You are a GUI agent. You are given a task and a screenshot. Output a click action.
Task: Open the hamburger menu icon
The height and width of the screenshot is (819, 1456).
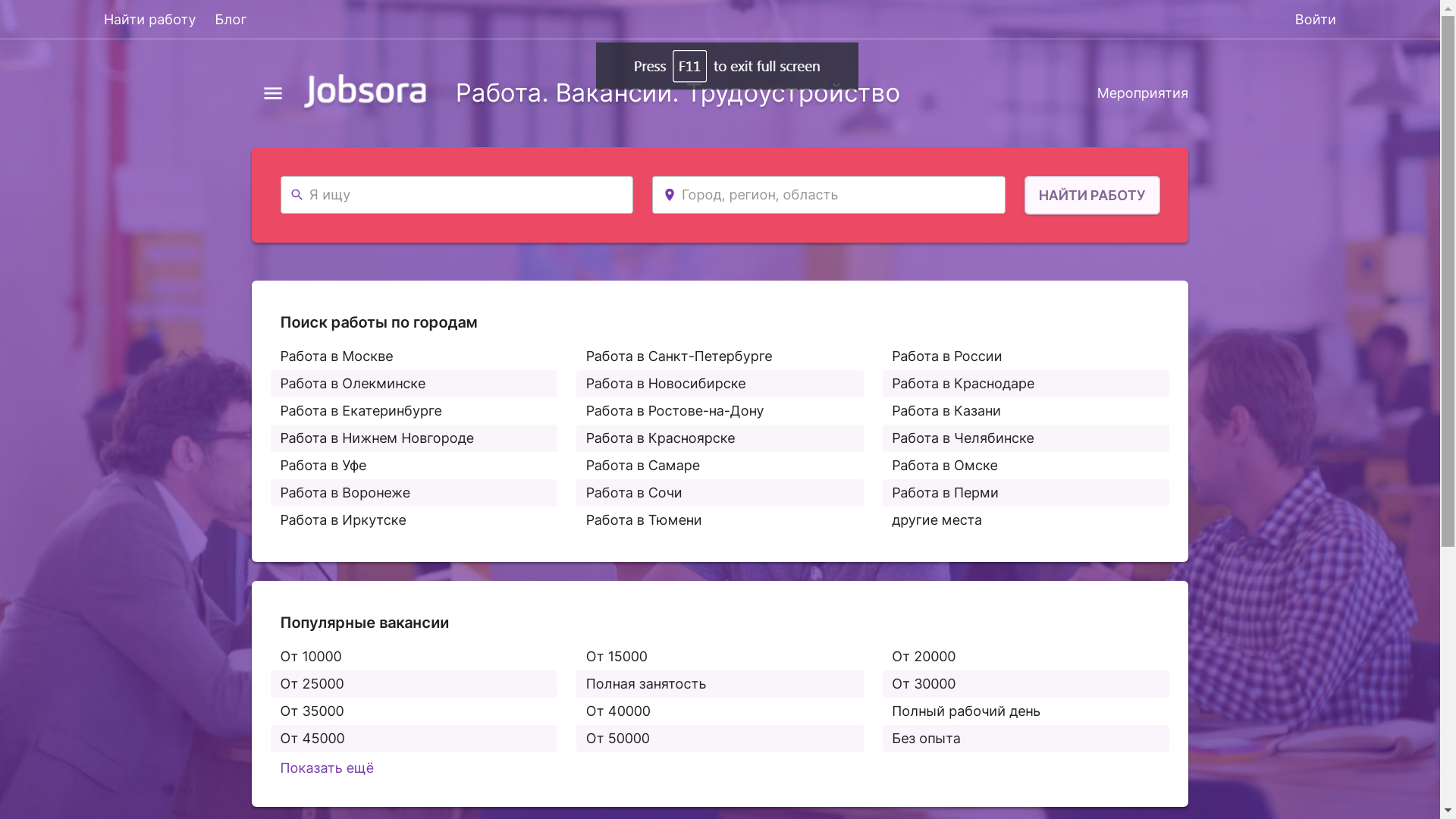tap(272, 93)
